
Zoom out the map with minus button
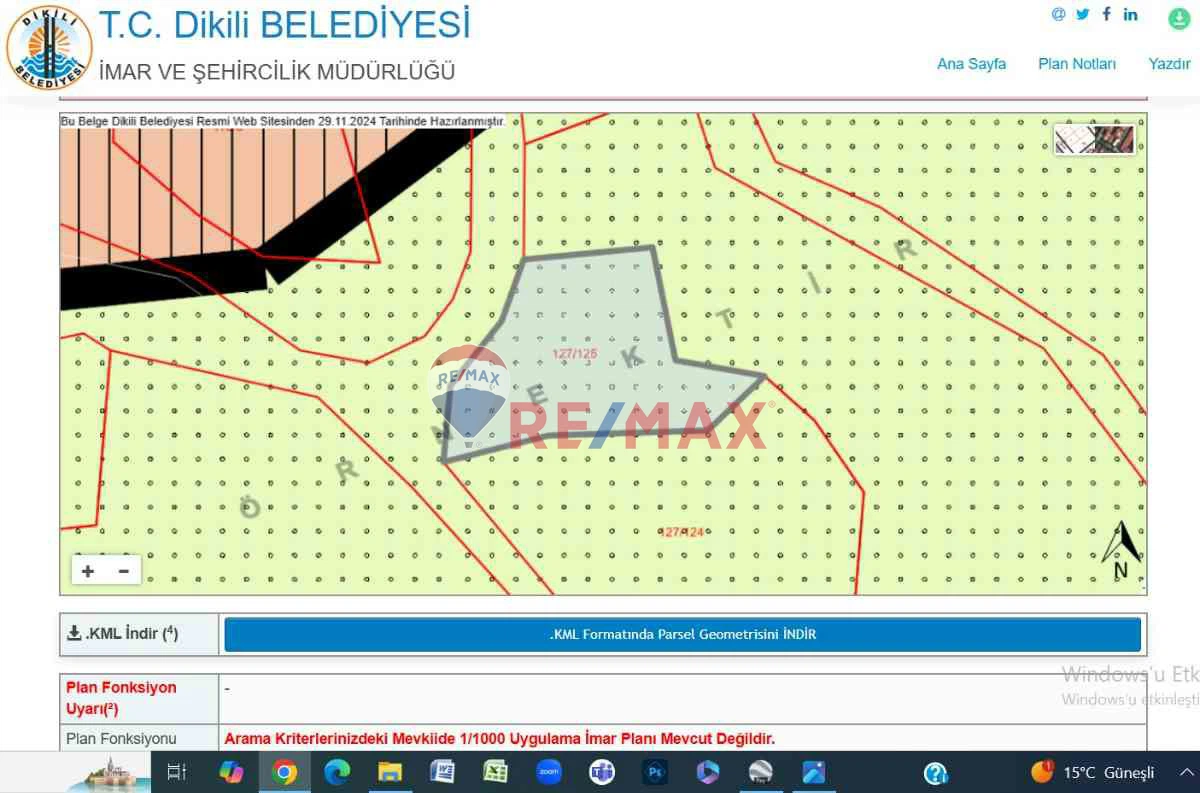(124, 571)
